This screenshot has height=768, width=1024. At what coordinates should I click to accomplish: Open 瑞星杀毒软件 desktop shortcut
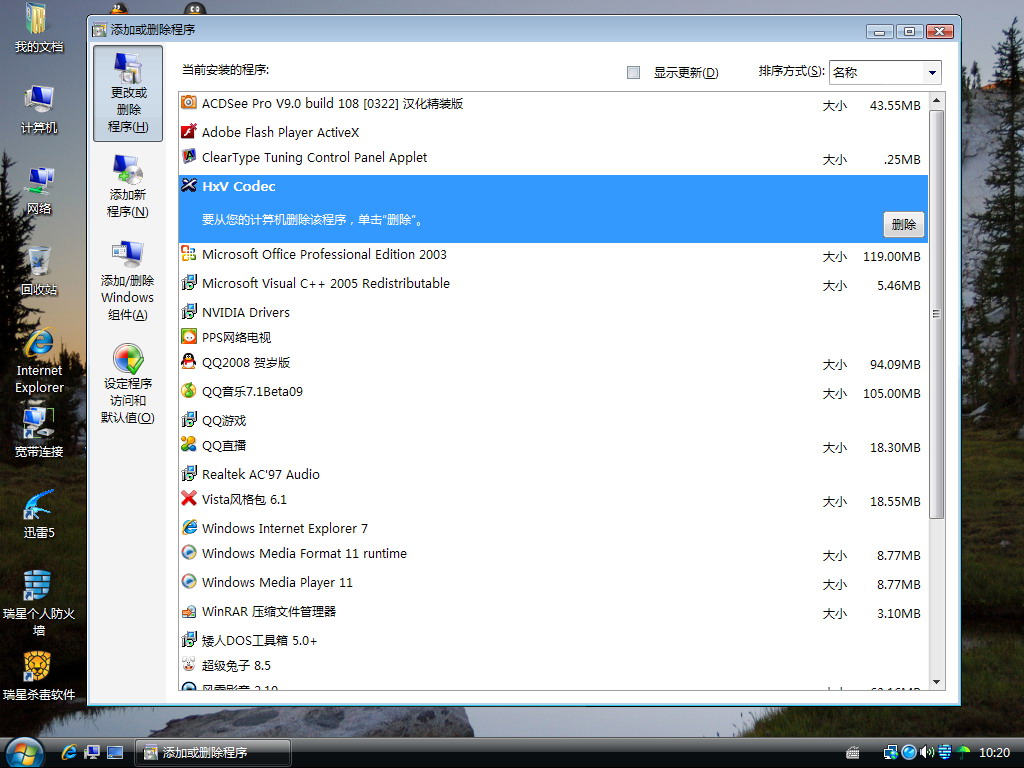(39, 677)
